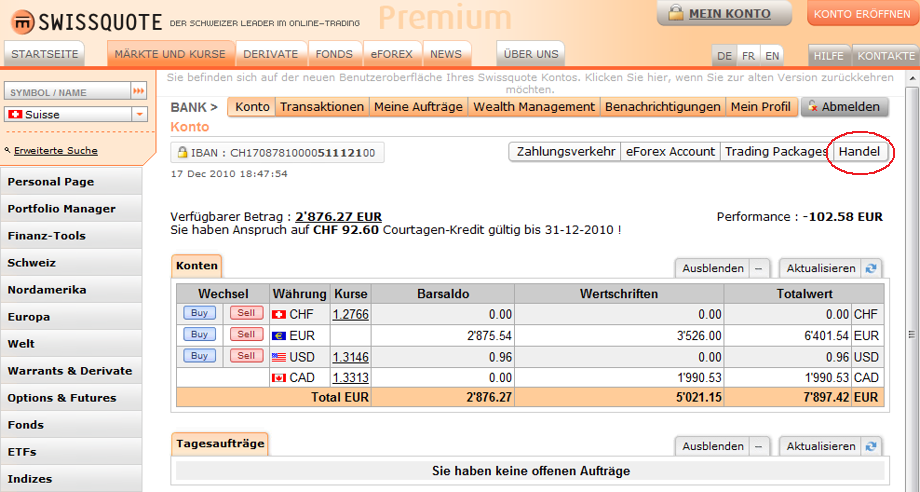Click the Swiss flag in the CHF row
Image resolution: width=920 pixels, height=492 pixels.
coord(279,315)
